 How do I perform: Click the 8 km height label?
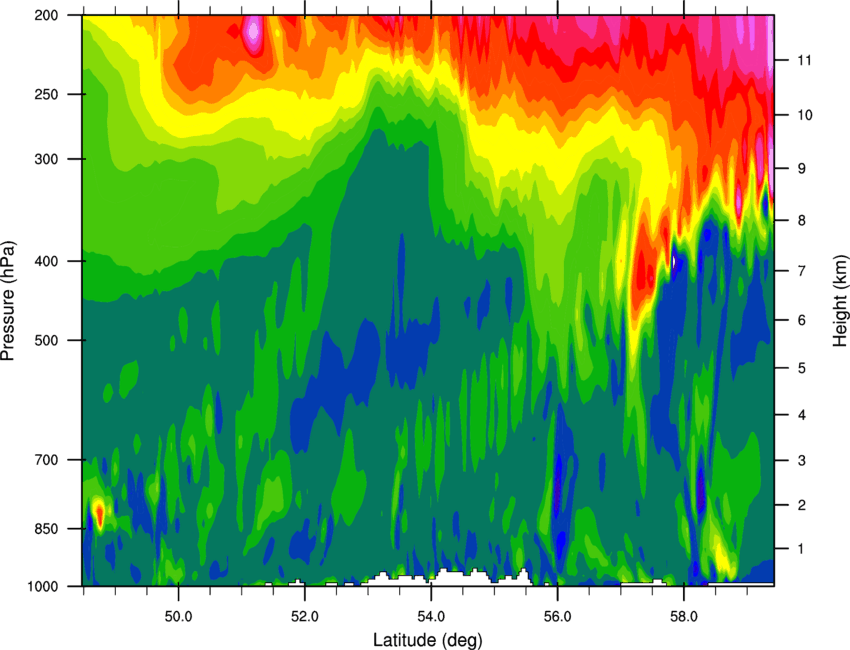pos(801,220)
